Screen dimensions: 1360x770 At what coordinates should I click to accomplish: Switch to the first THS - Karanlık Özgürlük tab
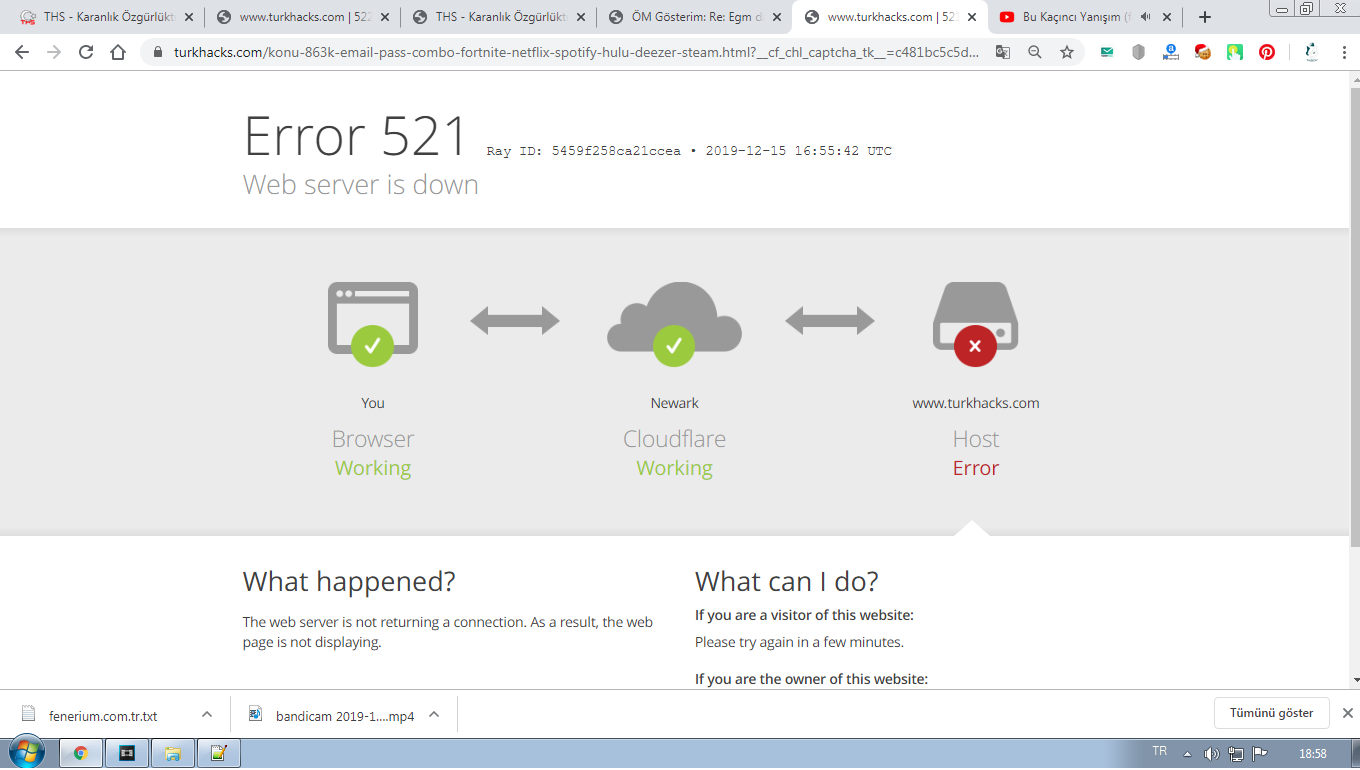point(106,17)
